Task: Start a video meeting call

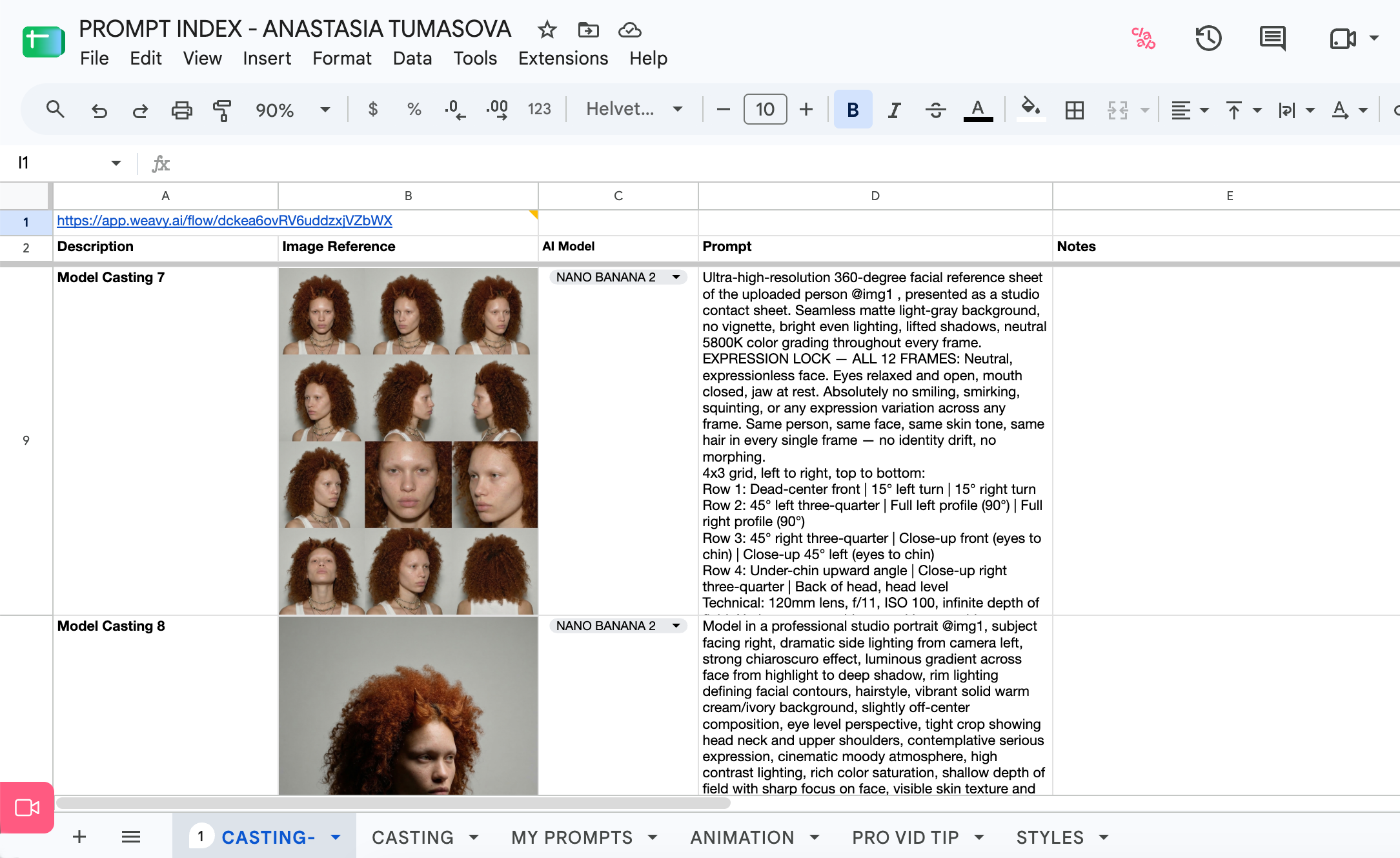Action: point(1343,39)
